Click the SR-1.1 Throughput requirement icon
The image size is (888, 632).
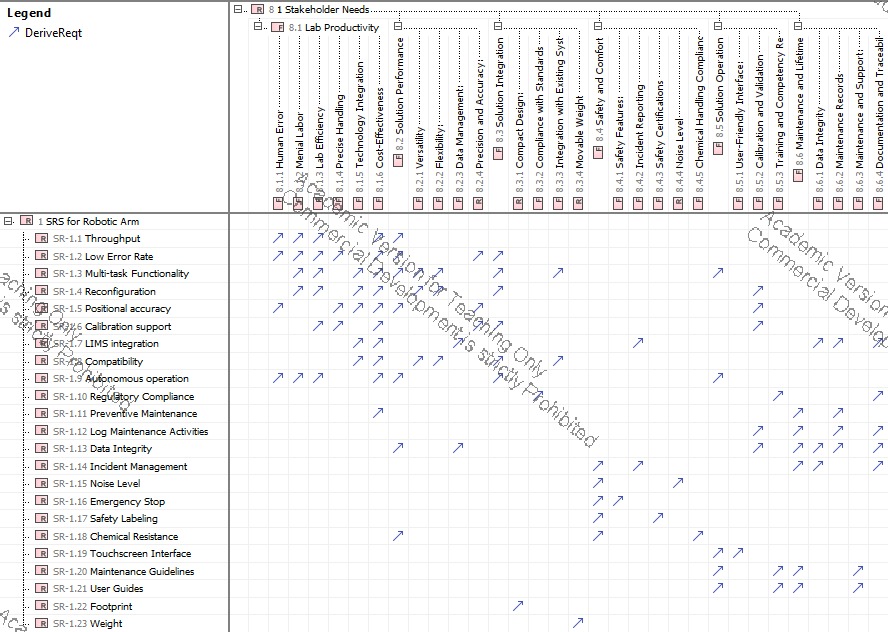pyautogui.click(x=41, y=238)
